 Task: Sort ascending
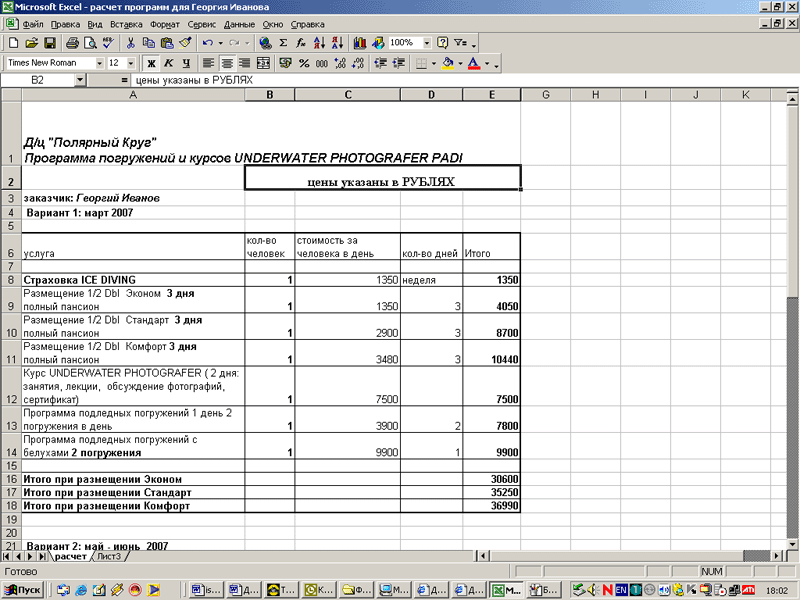click(319, 43)
